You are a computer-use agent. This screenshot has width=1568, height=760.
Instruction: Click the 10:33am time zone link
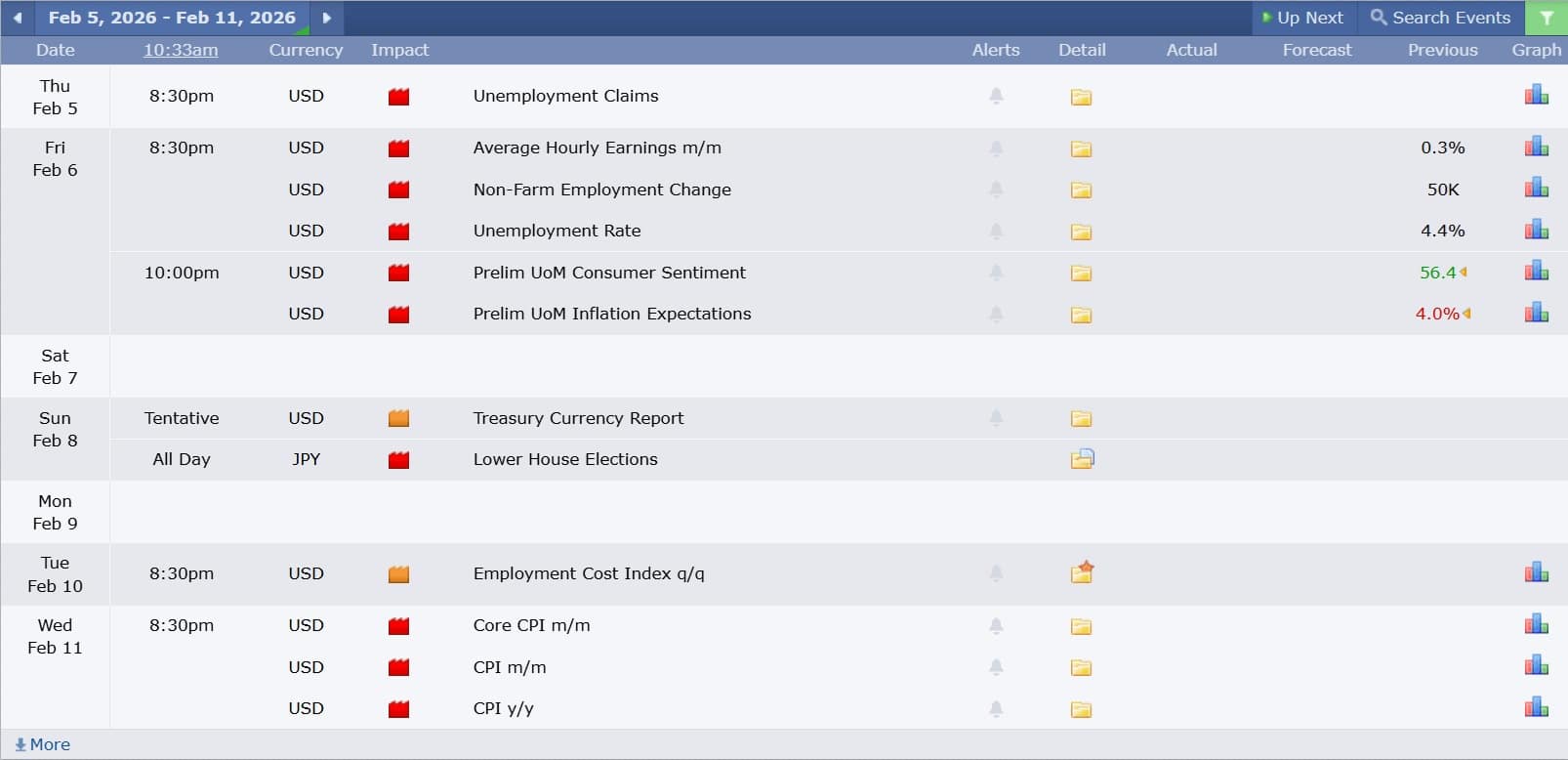181,50
